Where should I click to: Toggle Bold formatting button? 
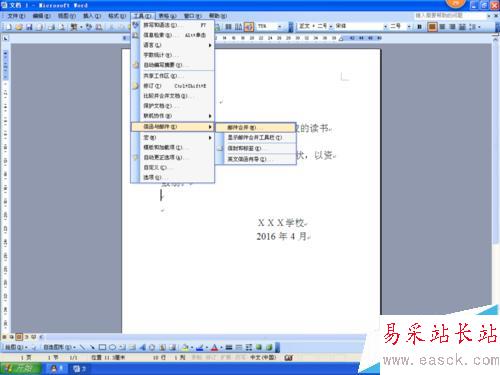coord(420,26)
